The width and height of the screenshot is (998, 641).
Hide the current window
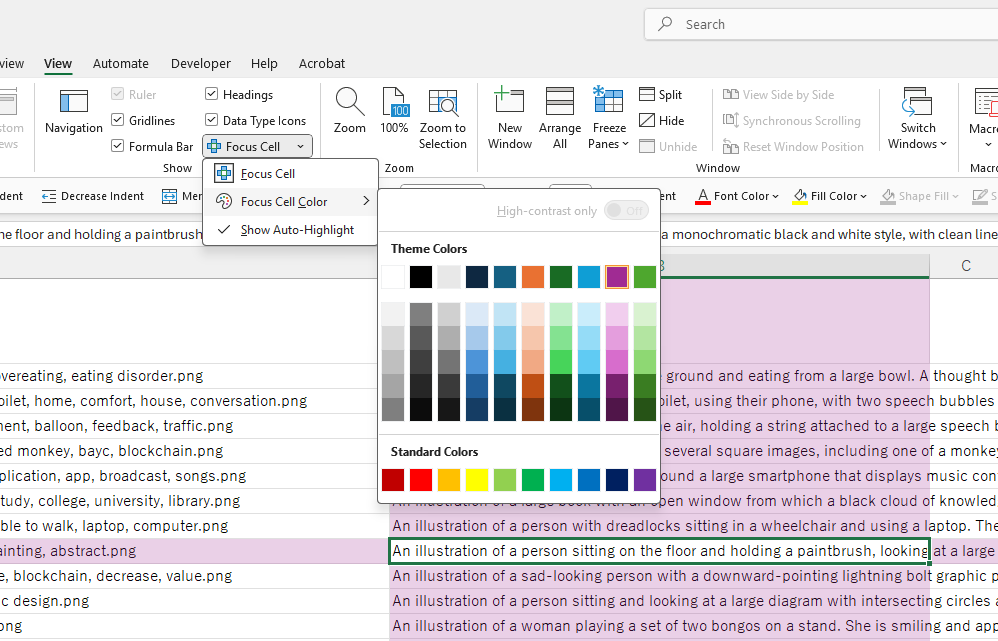tap(660, 121)
